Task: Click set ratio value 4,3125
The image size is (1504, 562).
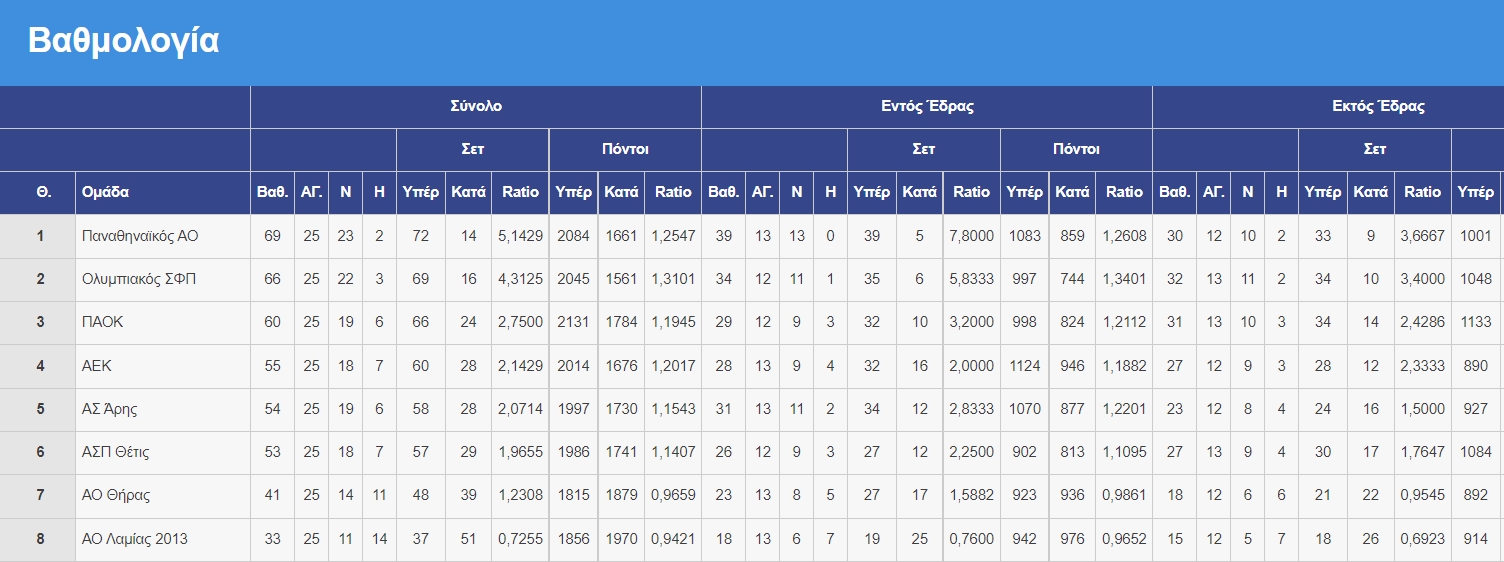Action: click(x=520, y=279)
